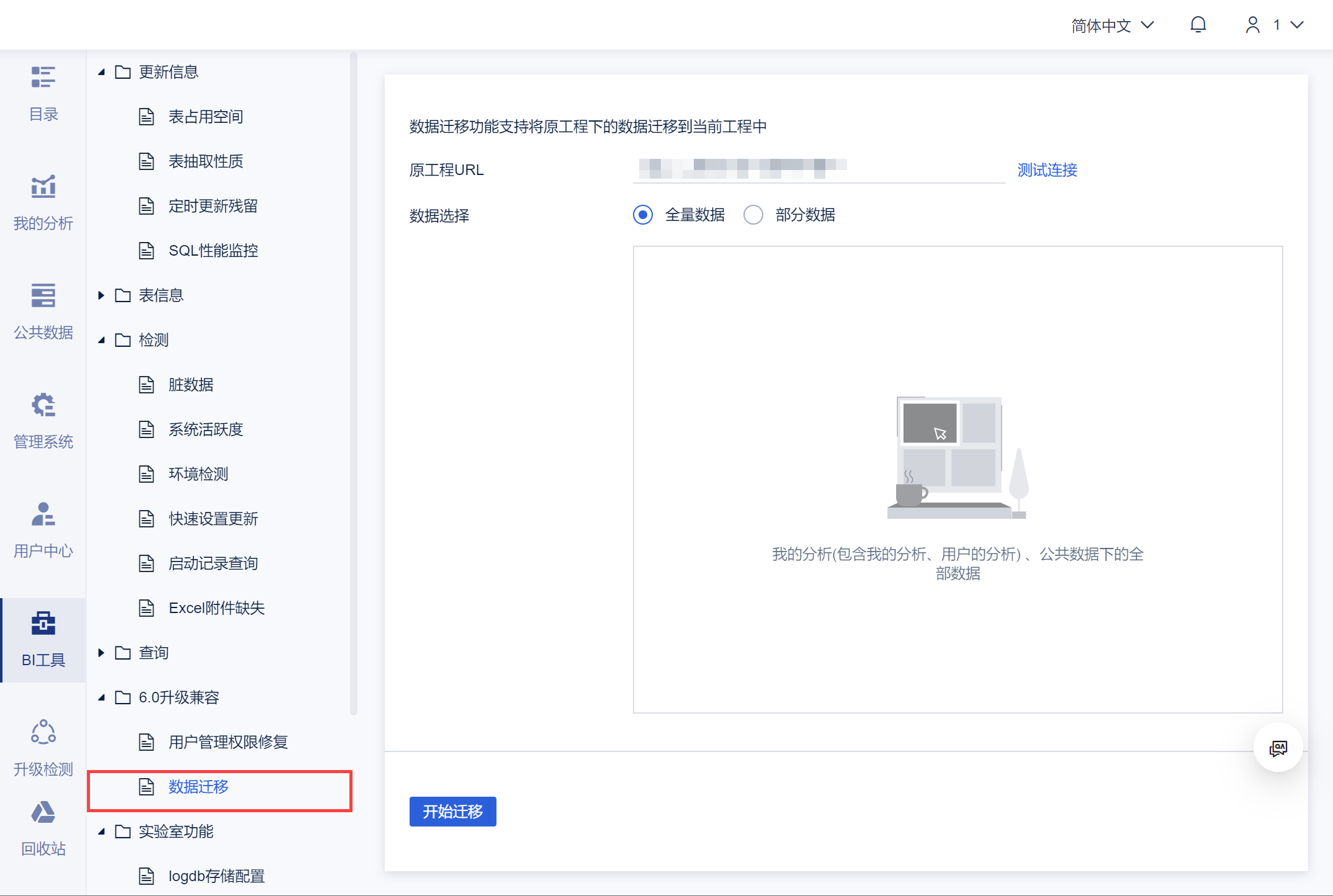This screenshot has width=1333, height=896.
Task: Click the 测试连接 link
Action: click(x=1047, y=170)
